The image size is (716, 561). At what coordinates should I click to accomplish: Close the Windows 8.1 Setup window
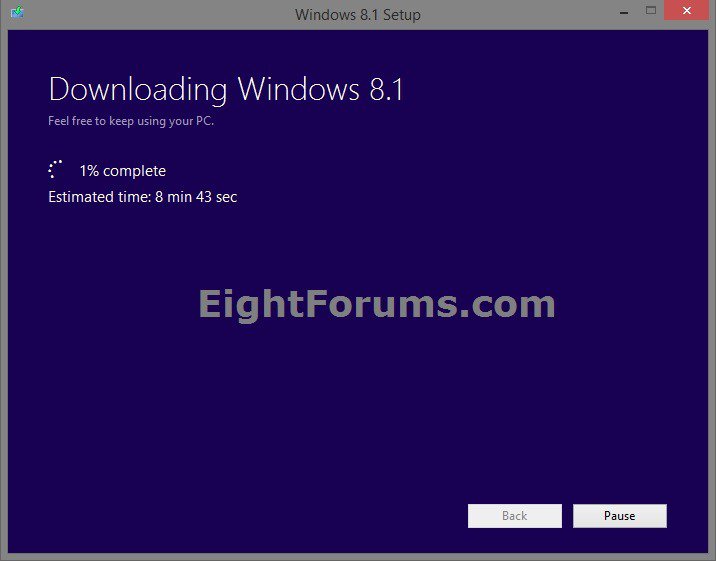click(x=688, y=12)
